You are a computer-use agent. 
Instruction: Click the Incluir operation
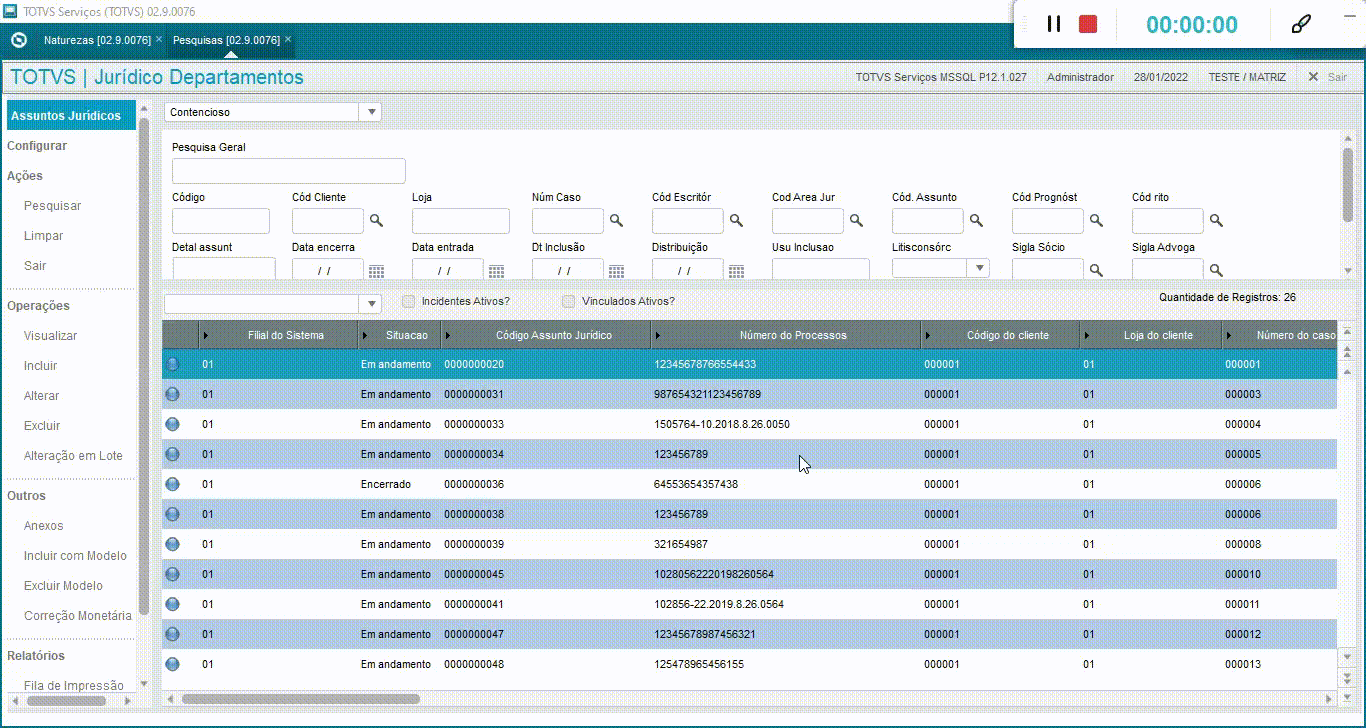pos(41,366)
